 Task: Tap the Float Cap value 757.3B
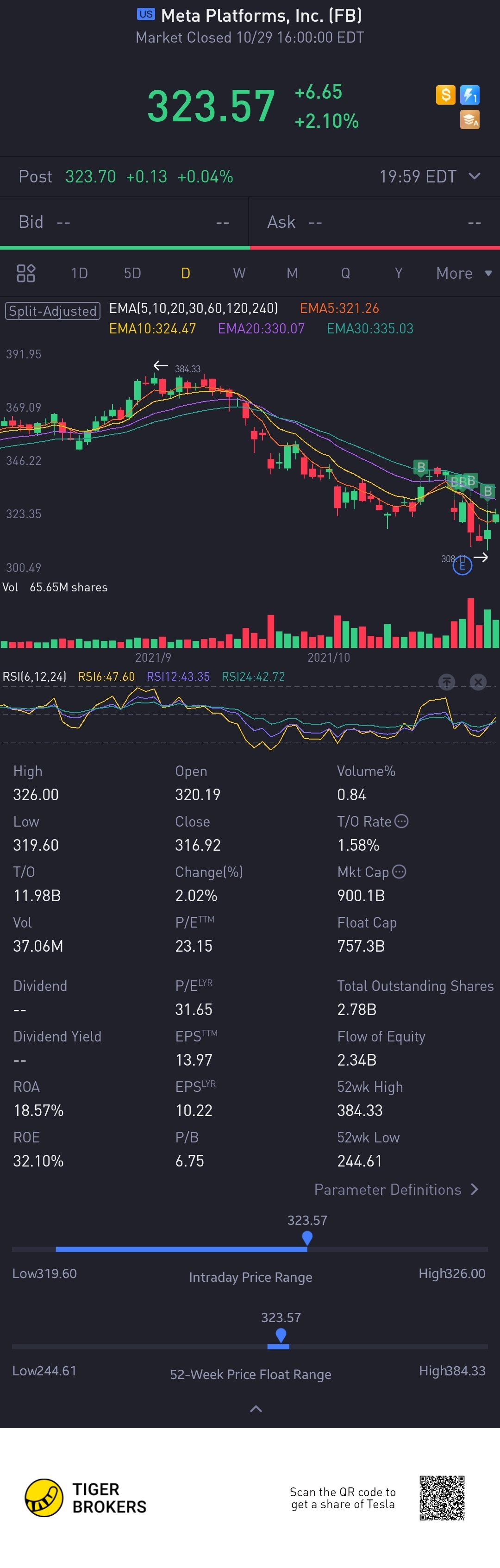(x=361, y=946)
